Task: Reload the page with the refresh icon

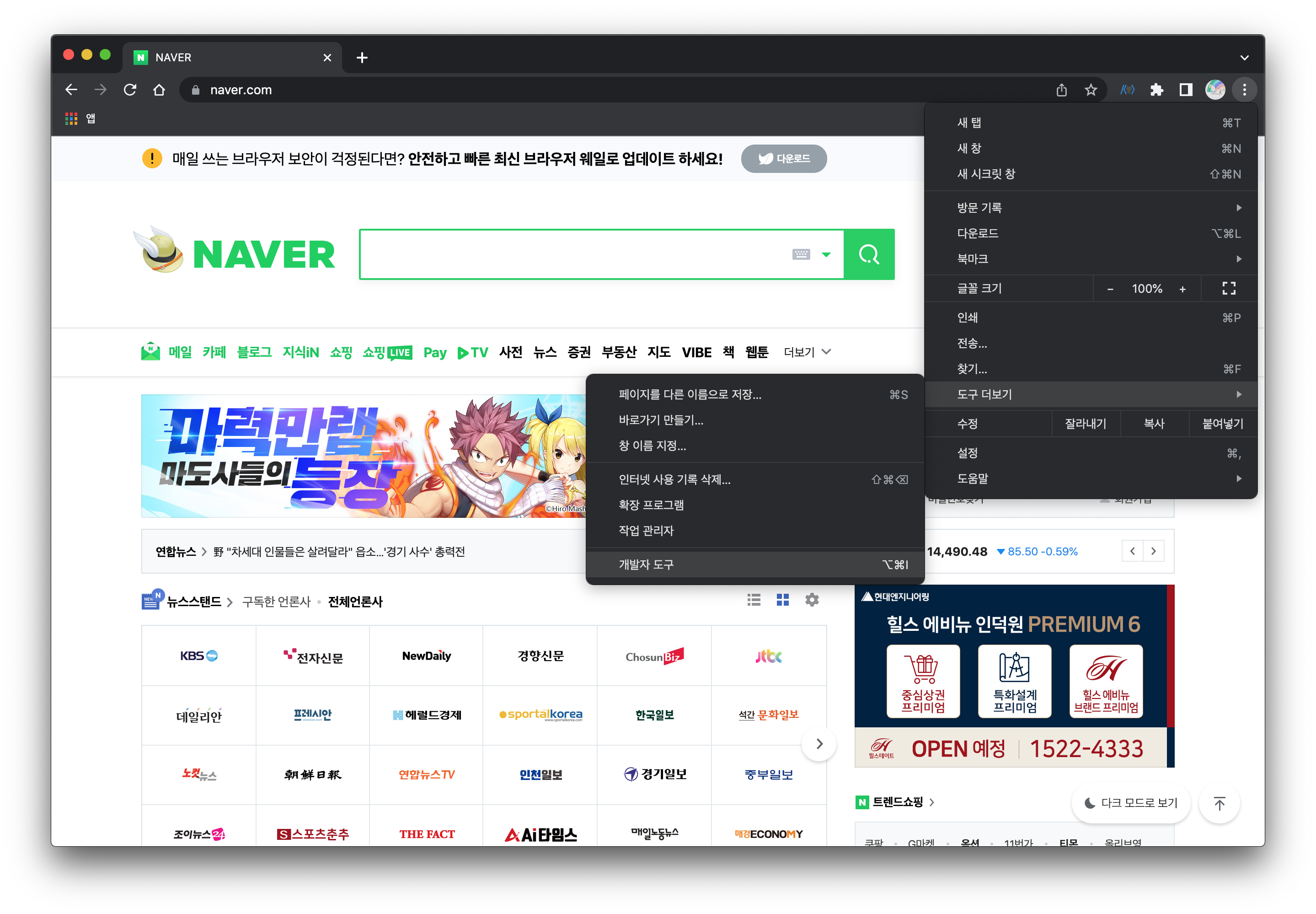Action: tap(130, 90)
